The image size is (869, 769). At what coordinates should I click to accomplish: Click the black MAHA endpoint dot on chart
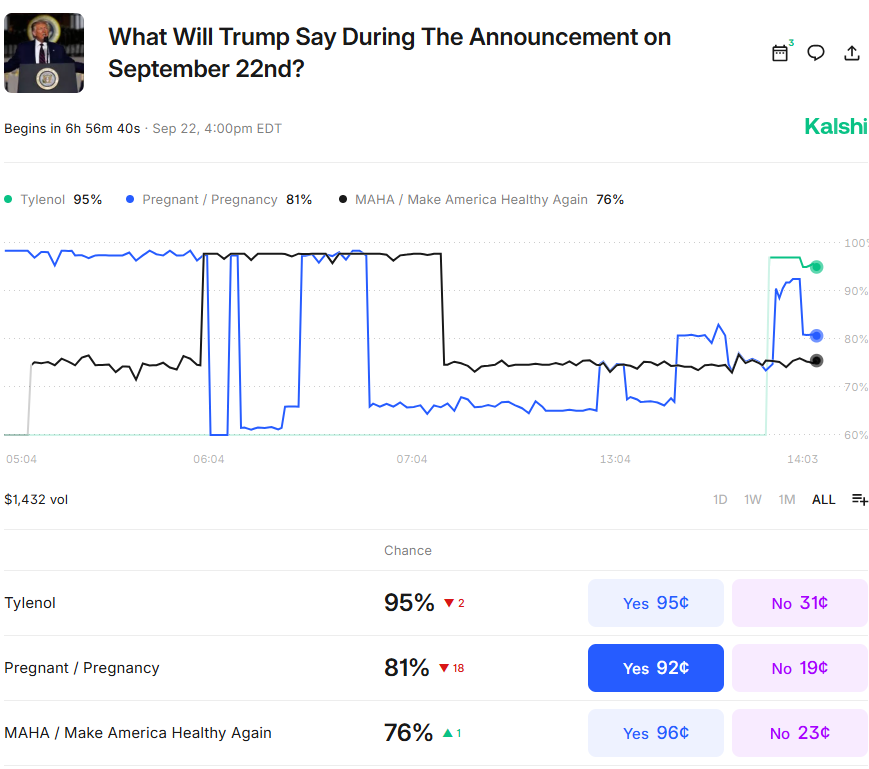816,361
